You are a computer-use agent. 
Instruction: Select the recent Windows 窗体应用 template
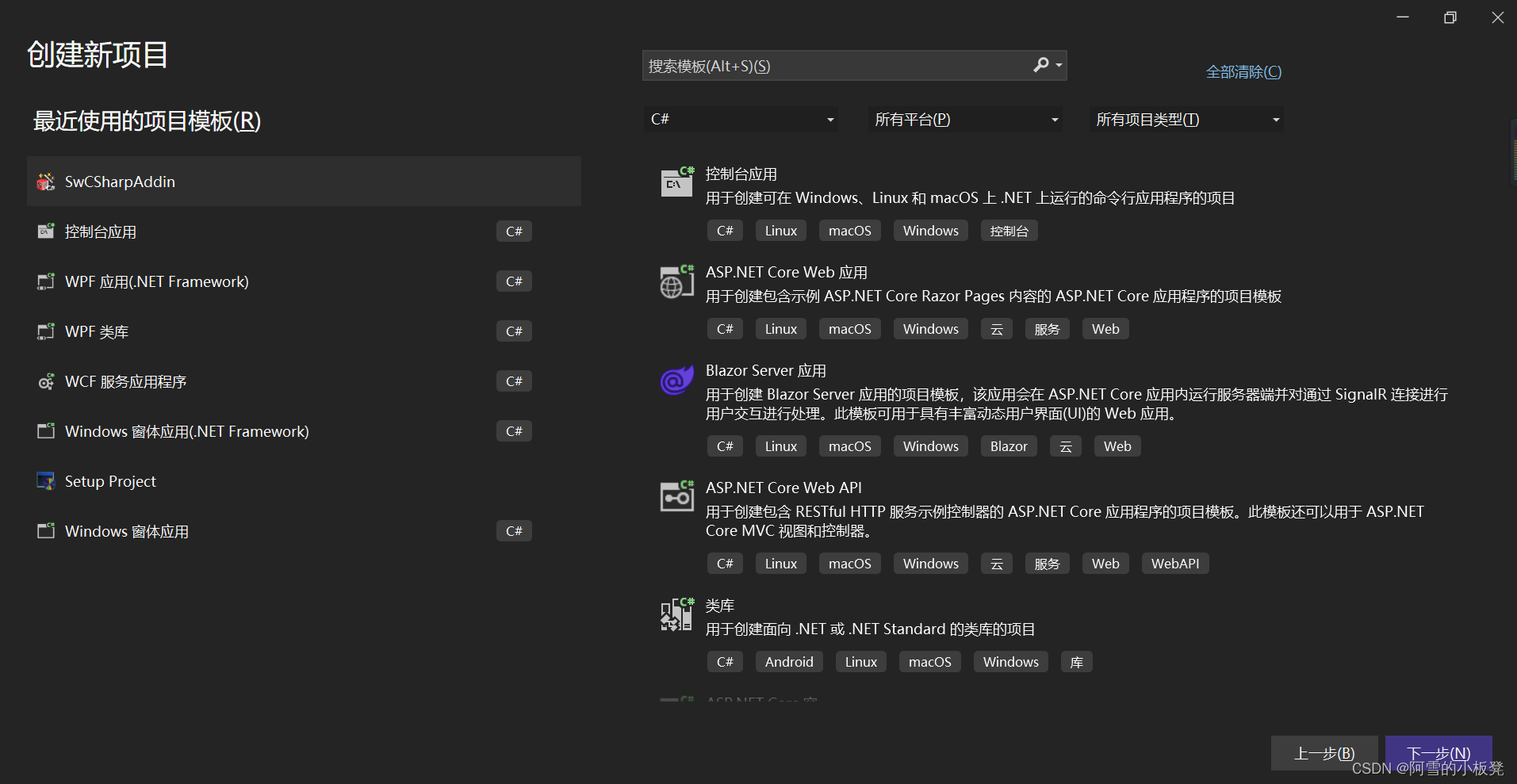(305, 531)
